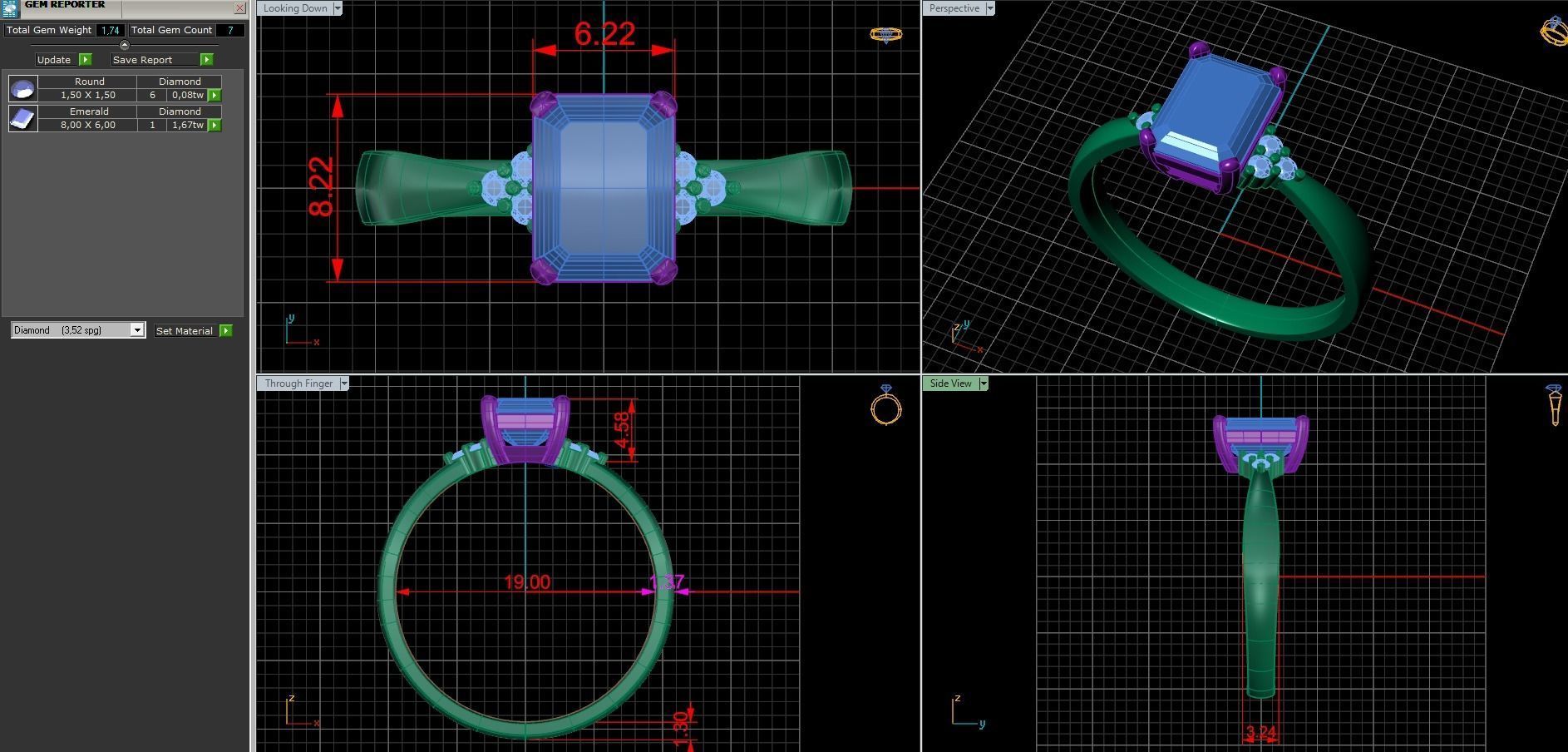The image size is (1568, 752).
Task: Click the Side View viewport label
Action: tap(950, 383)
